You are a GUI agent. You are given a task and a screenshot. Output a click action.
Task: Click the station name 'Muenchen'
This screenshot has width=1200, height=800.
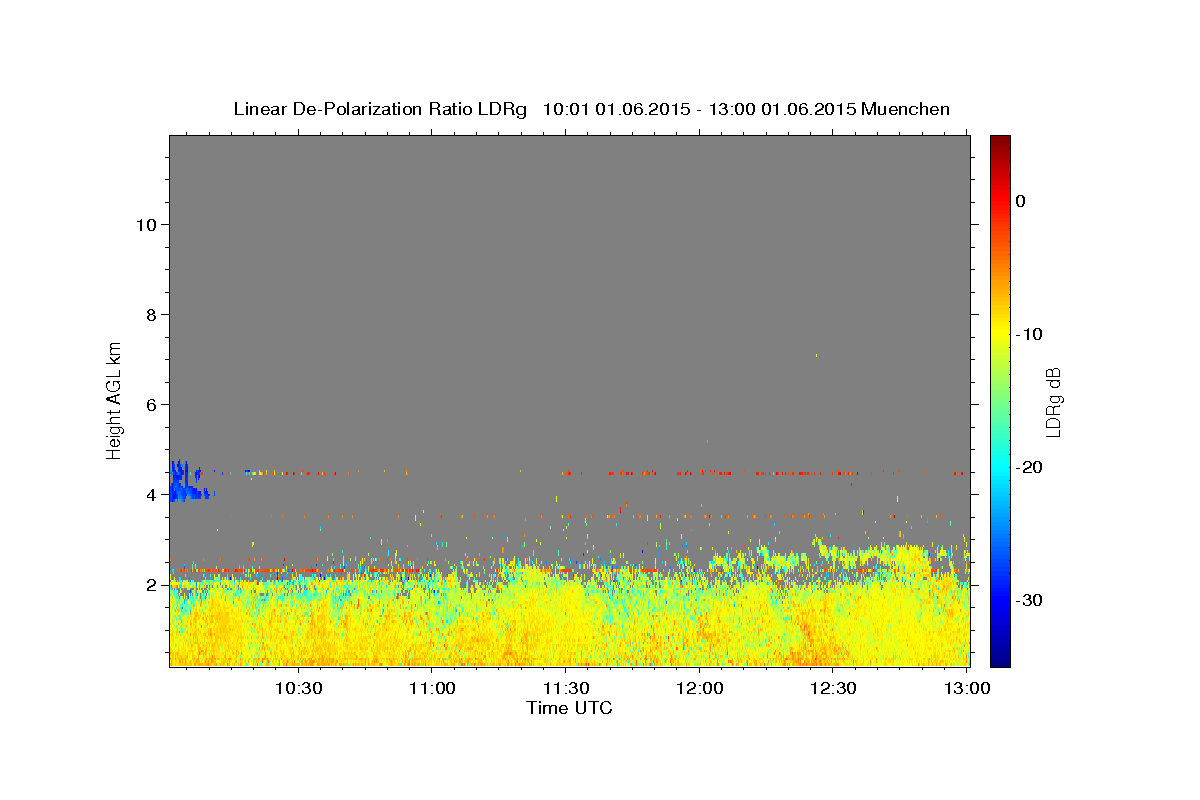906,109
